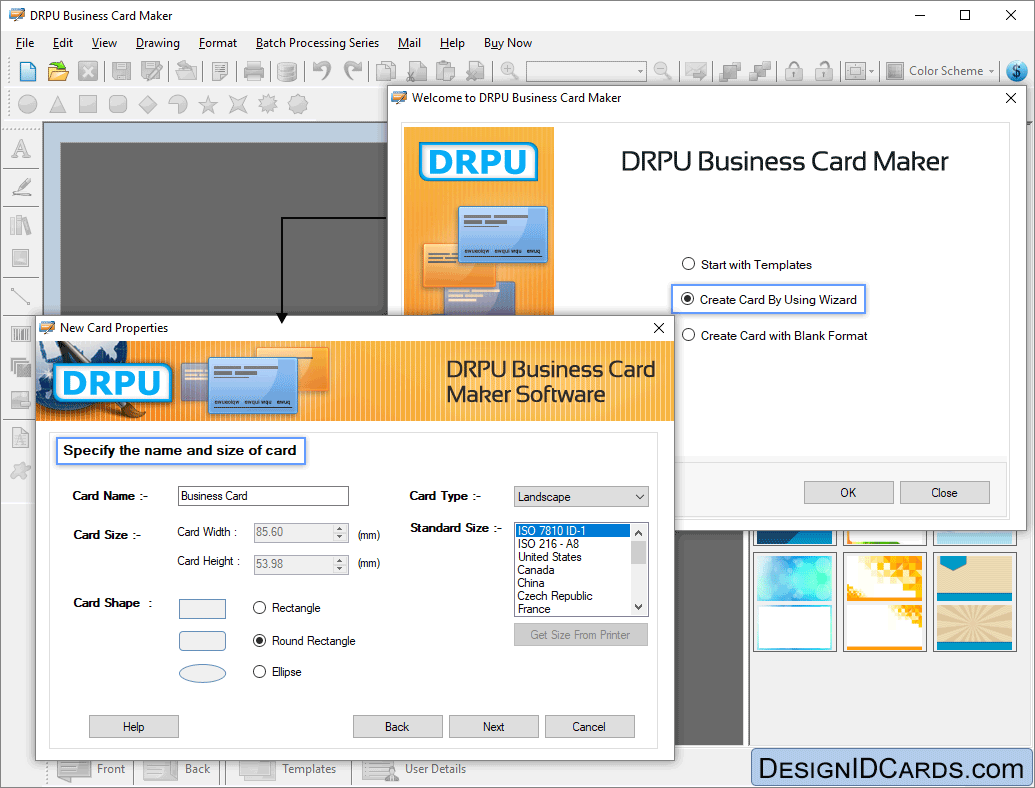Select the signature pen tool in sidebar
This screenshot has height=788, width=1035.
pos(21,187)
